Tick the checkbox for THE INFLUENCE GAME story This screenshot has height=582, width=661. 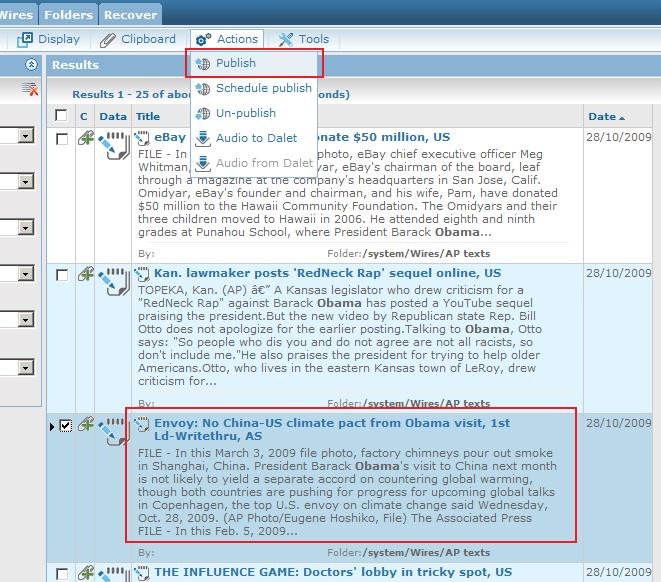point(62,574)
